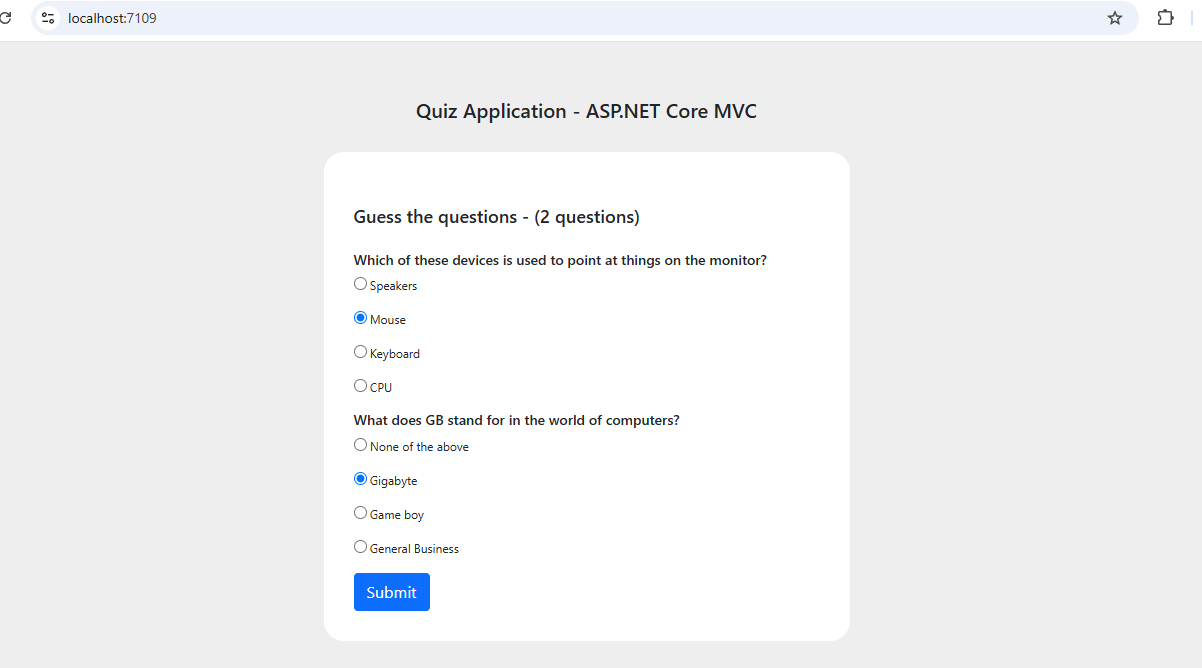Choose the General Business radio button

coord(361,547)
